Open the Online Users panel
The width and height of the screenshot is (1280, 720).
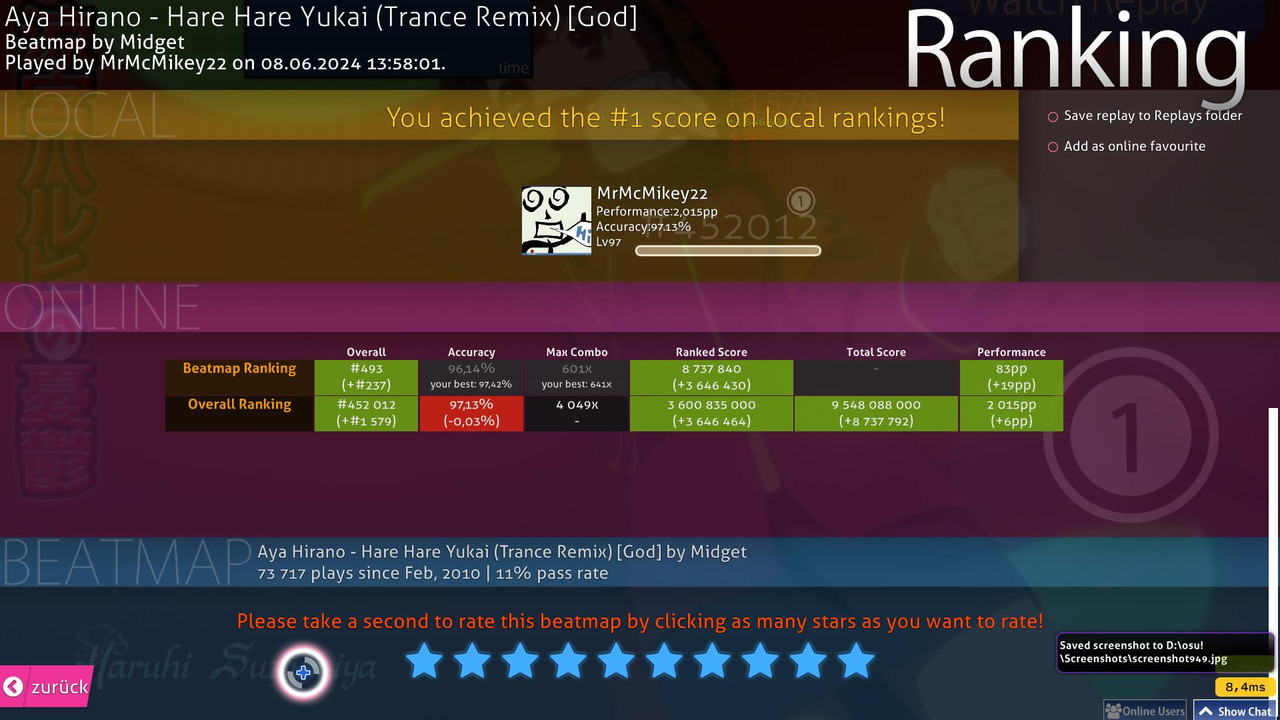coord(1145,710)
